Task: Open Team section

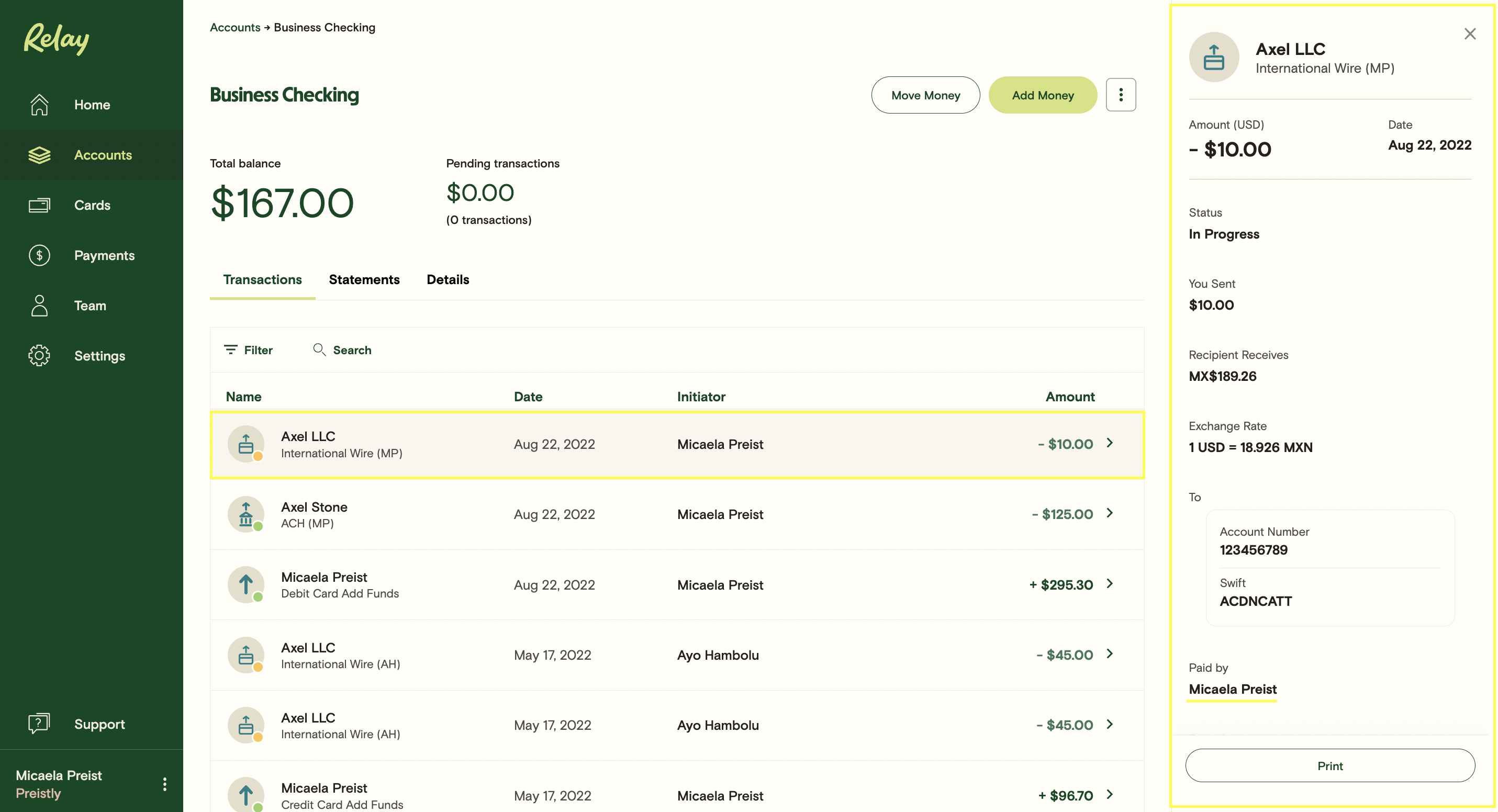Action: (91, 305)
